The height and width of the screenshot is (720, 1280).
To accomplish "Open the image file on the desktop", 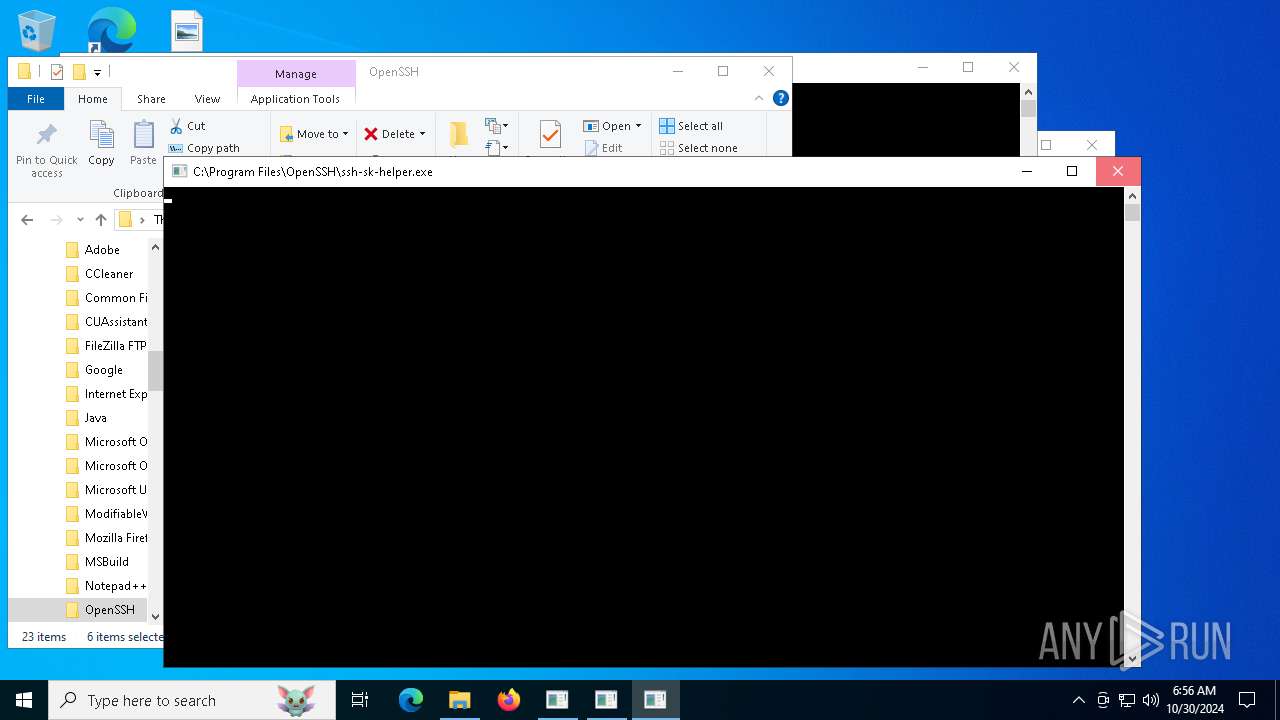I will [187, 31].
